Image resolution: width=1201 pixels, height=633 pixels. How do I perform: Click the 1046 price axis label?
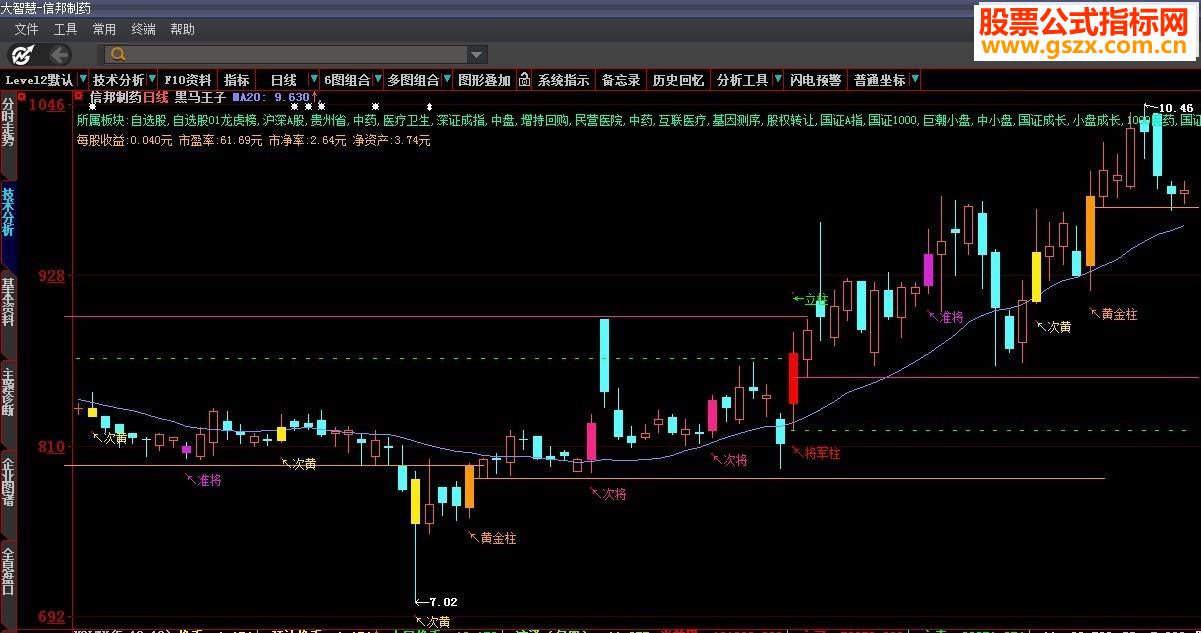point(45,105)
